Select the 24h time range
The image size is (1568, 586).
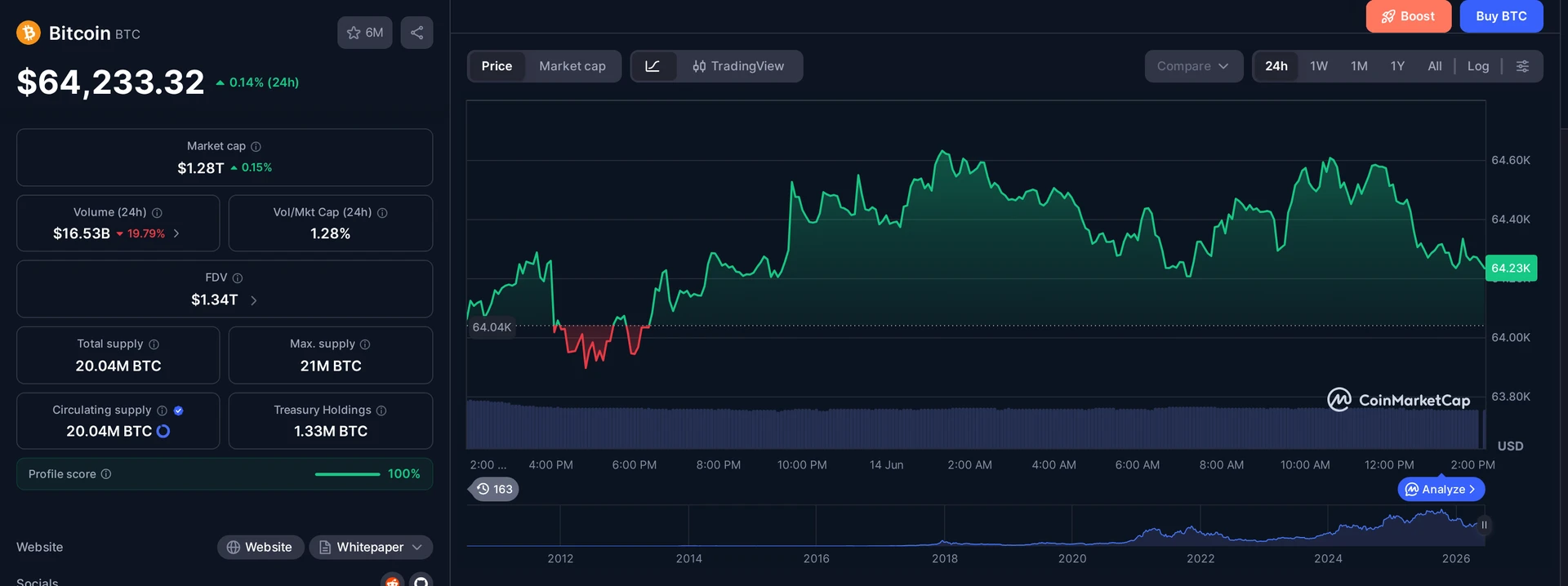1276,66
